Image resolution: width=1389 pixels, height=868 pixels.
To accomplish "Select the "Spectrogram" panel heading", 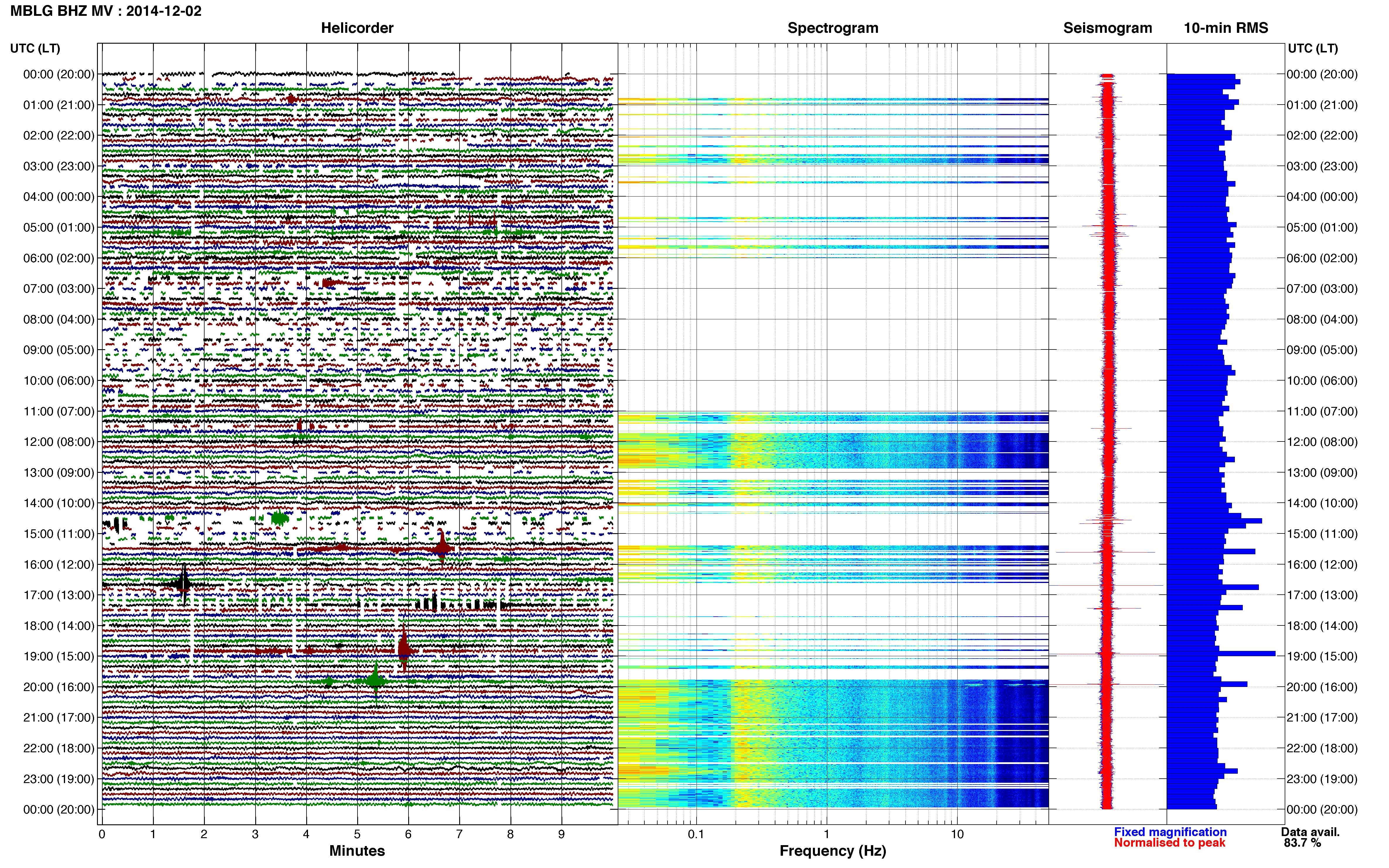I will (x=833, y=28).
